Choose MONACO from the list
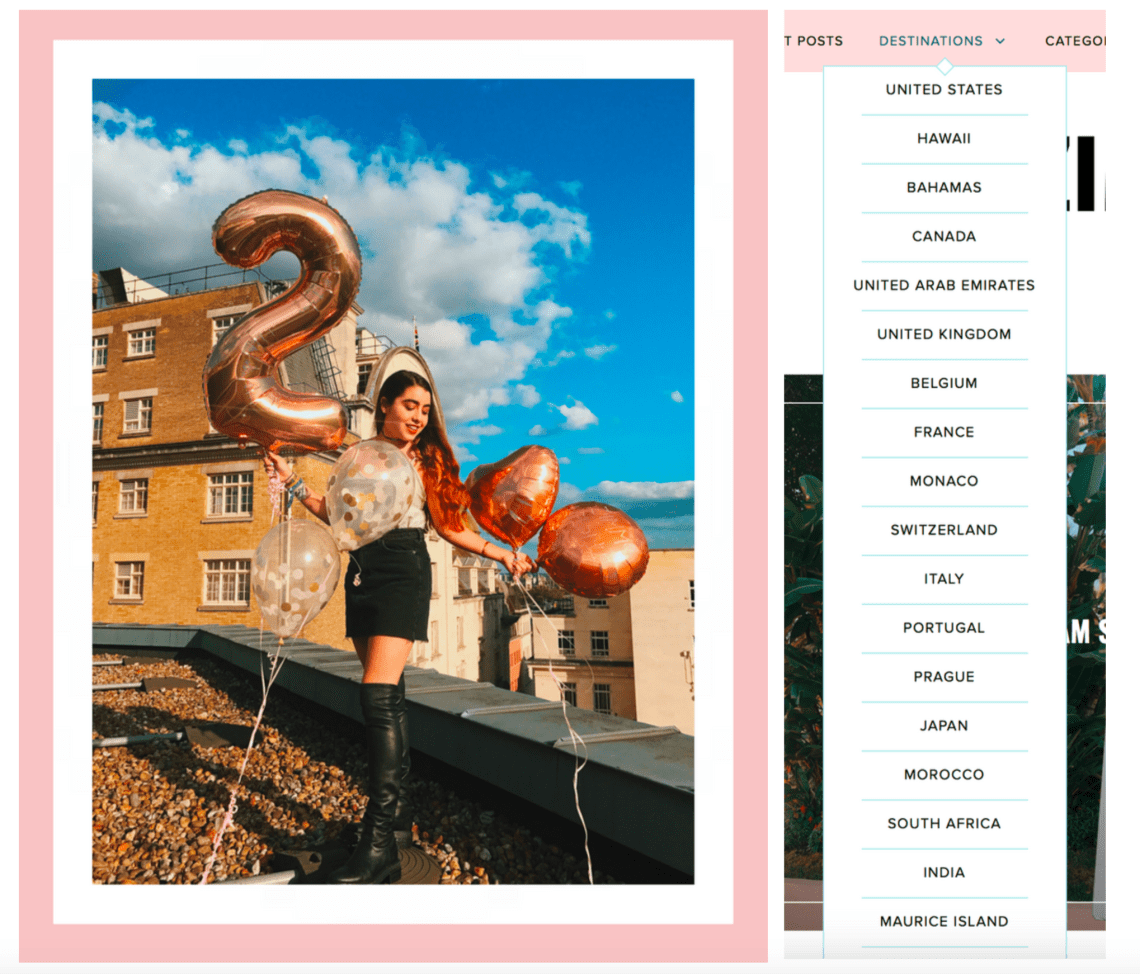 (x=943, y=481)
